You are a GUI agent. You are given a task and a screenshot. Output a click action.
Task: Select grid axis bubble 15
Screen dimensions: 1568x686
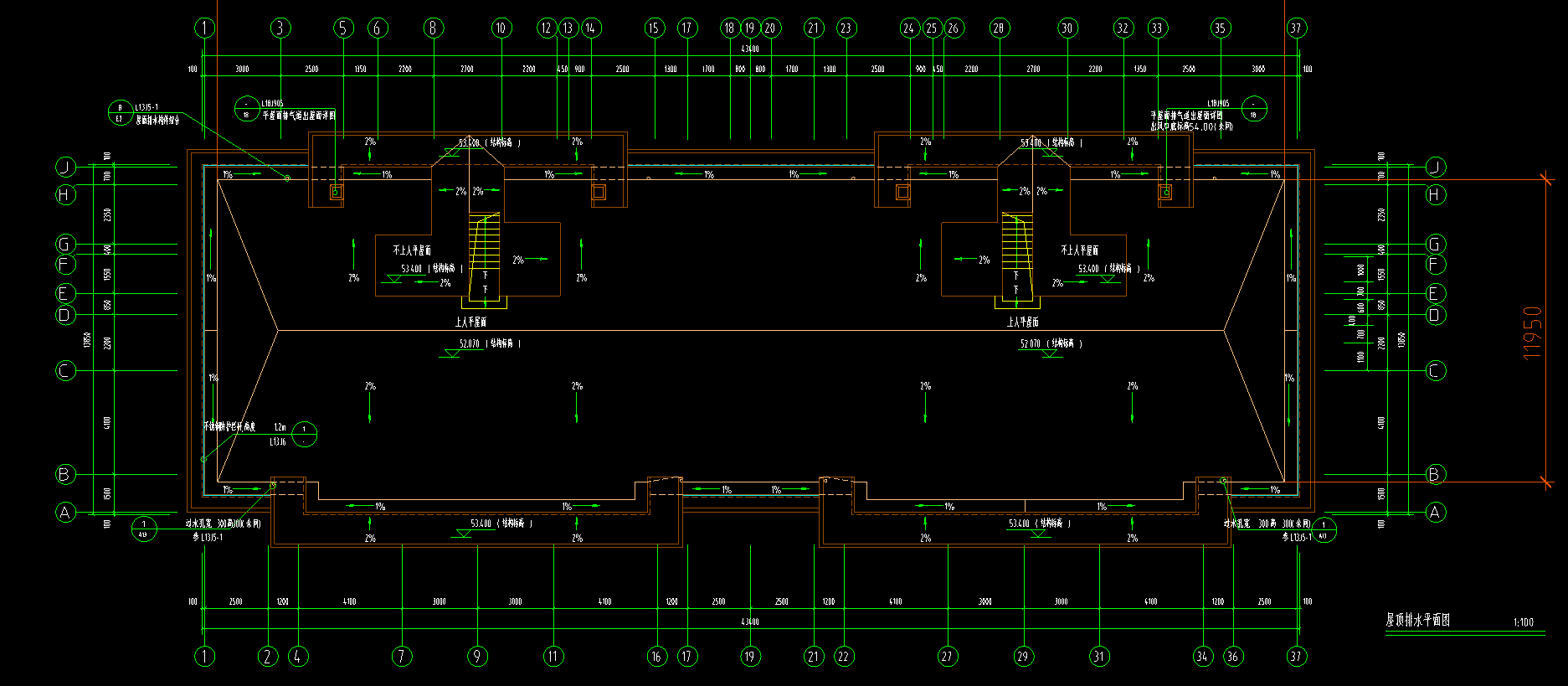654,28
